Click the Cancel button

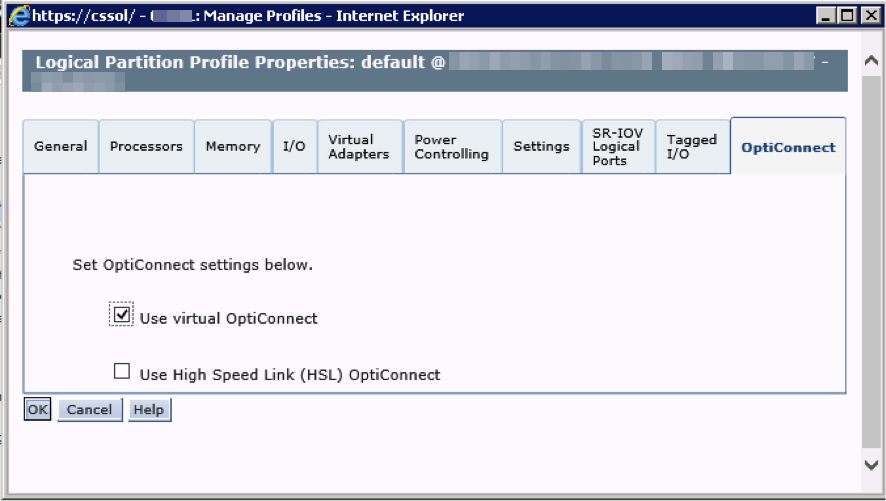pyautogui.click(x=90, y=410)
